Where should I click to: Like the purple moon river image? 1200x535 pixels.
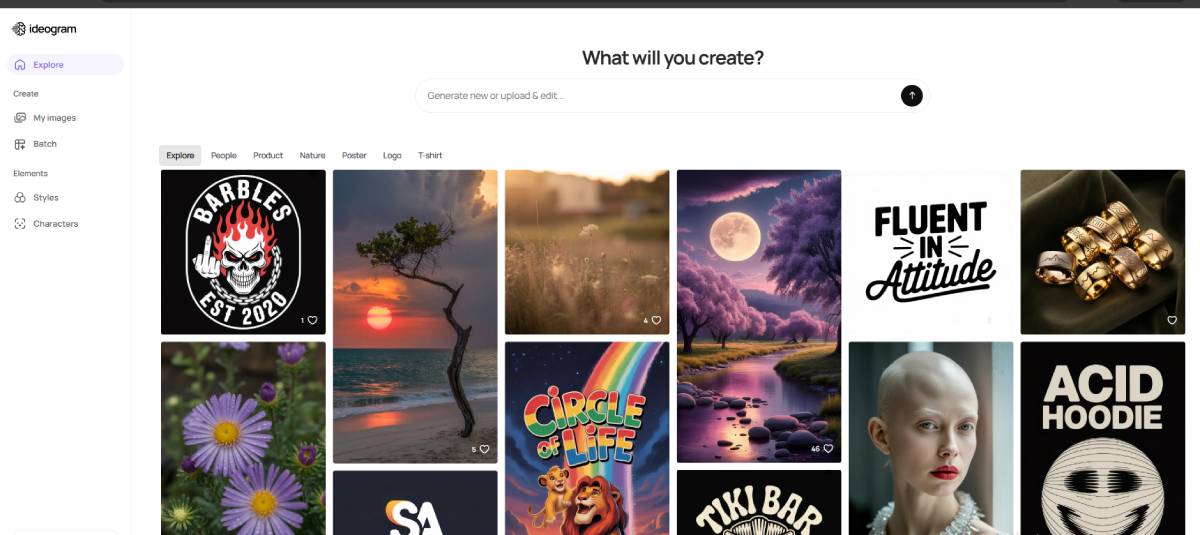[x=828, y=449]
